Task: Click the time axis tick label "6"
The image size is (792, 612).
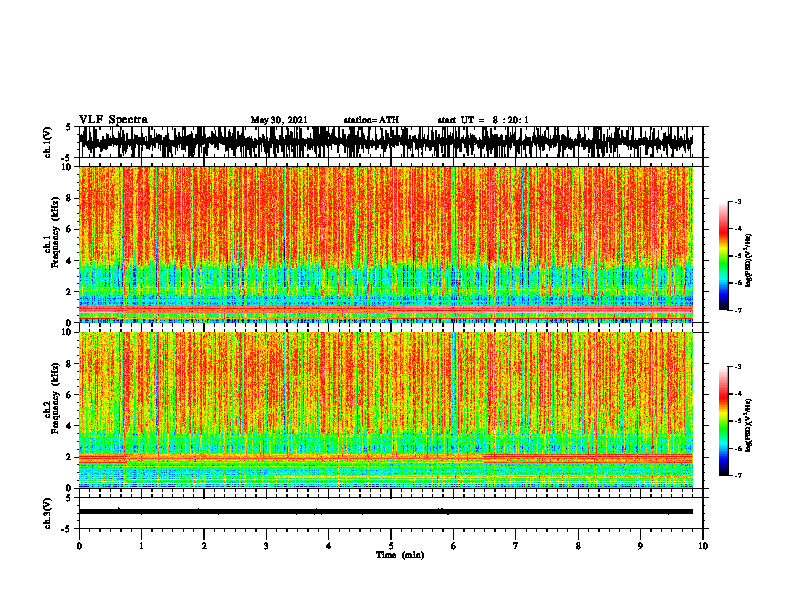Action: 454,546
